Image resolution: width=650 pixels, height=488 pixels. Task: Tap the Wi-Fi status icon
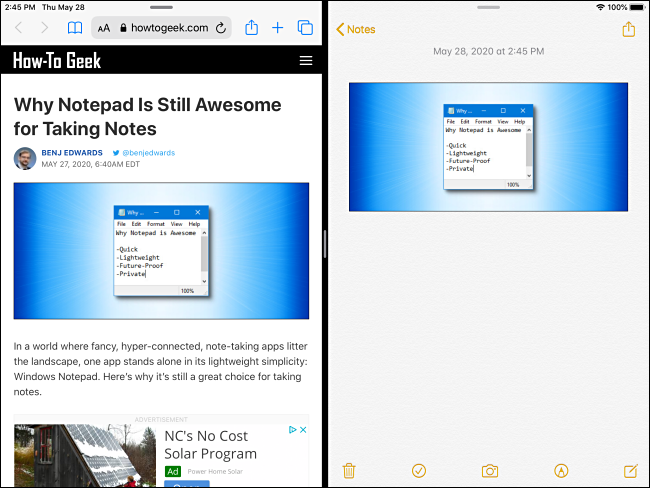[x=600, y=7]
